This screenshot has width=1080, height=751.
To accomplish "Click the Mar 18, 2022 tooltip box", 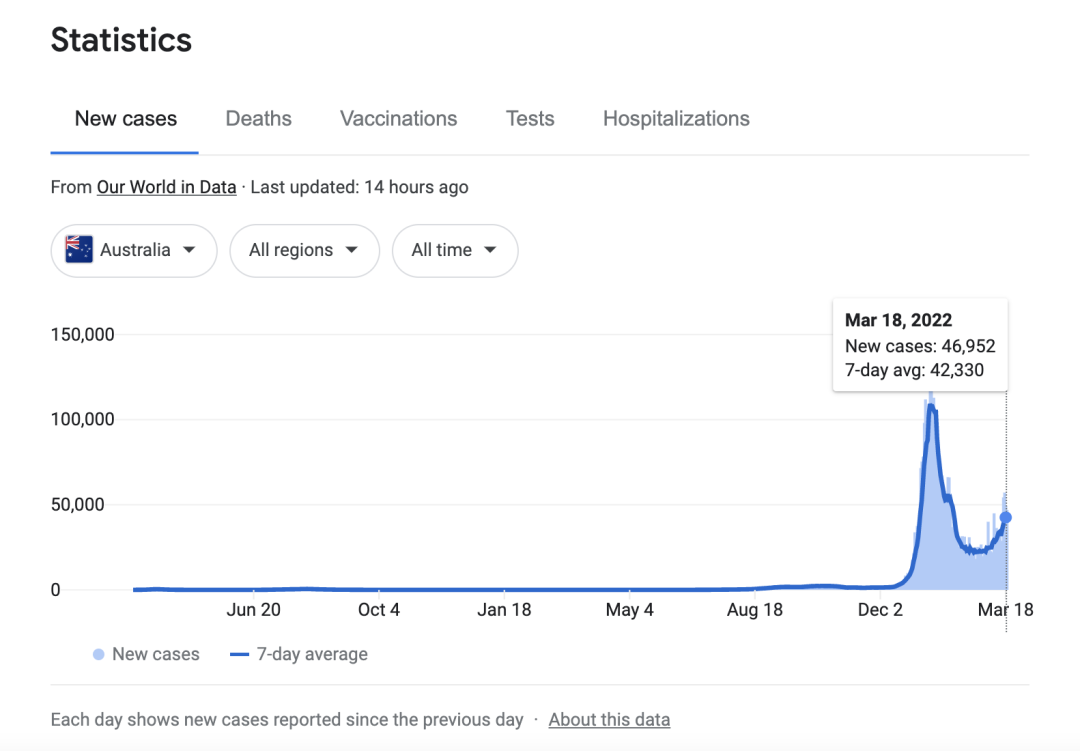I will pyautogui.click(x=919, y=345).
